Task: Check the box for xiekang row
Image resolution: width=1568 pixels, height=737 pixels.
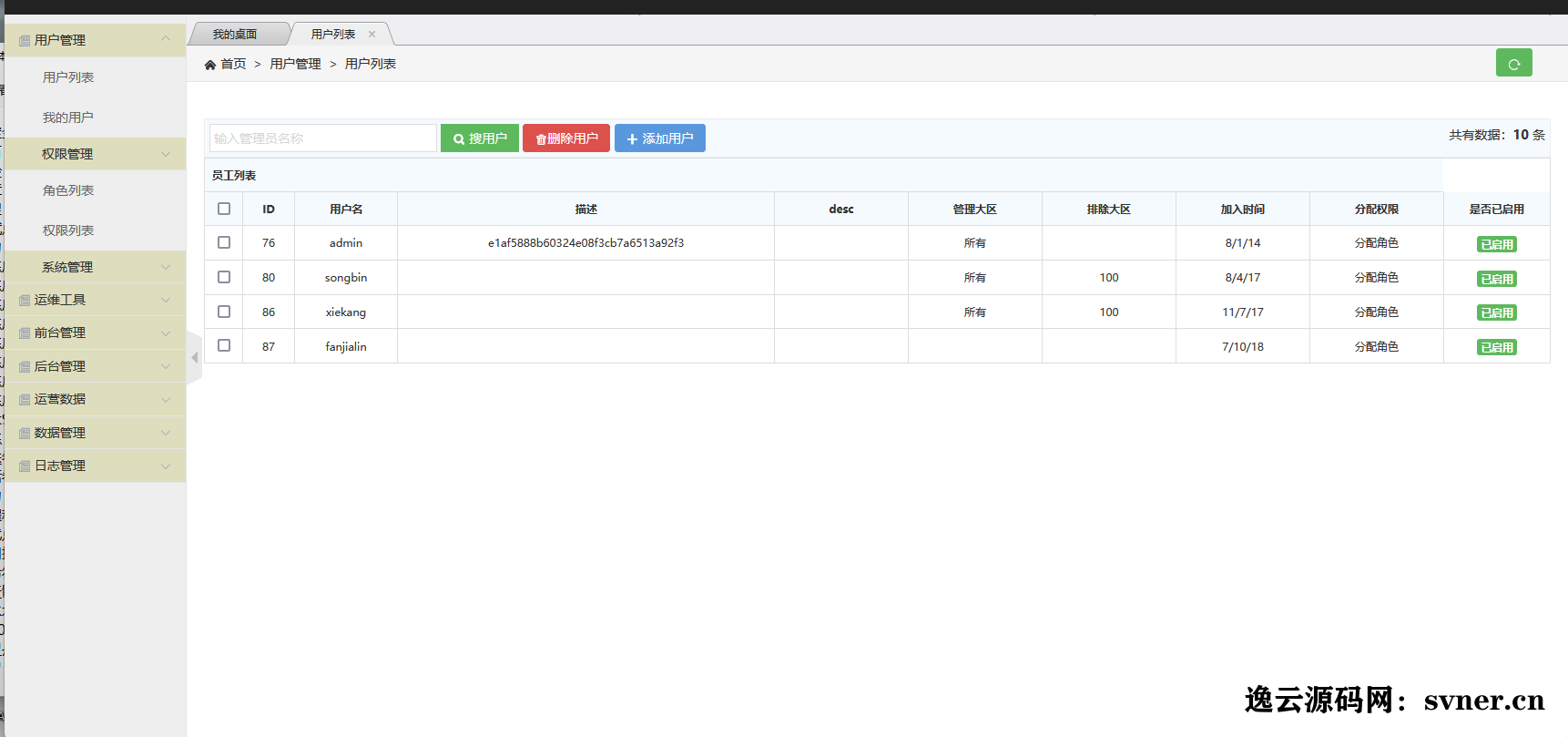Action: point(224,312)
